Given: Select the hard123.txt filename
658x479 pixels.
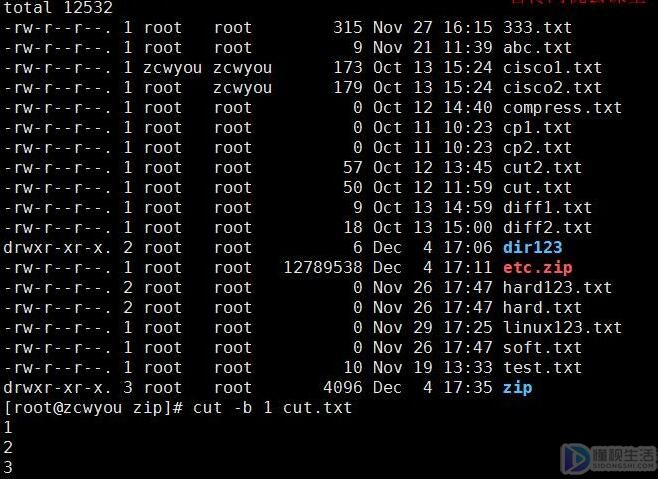Looking at the screenshot, I should (557, 288).
